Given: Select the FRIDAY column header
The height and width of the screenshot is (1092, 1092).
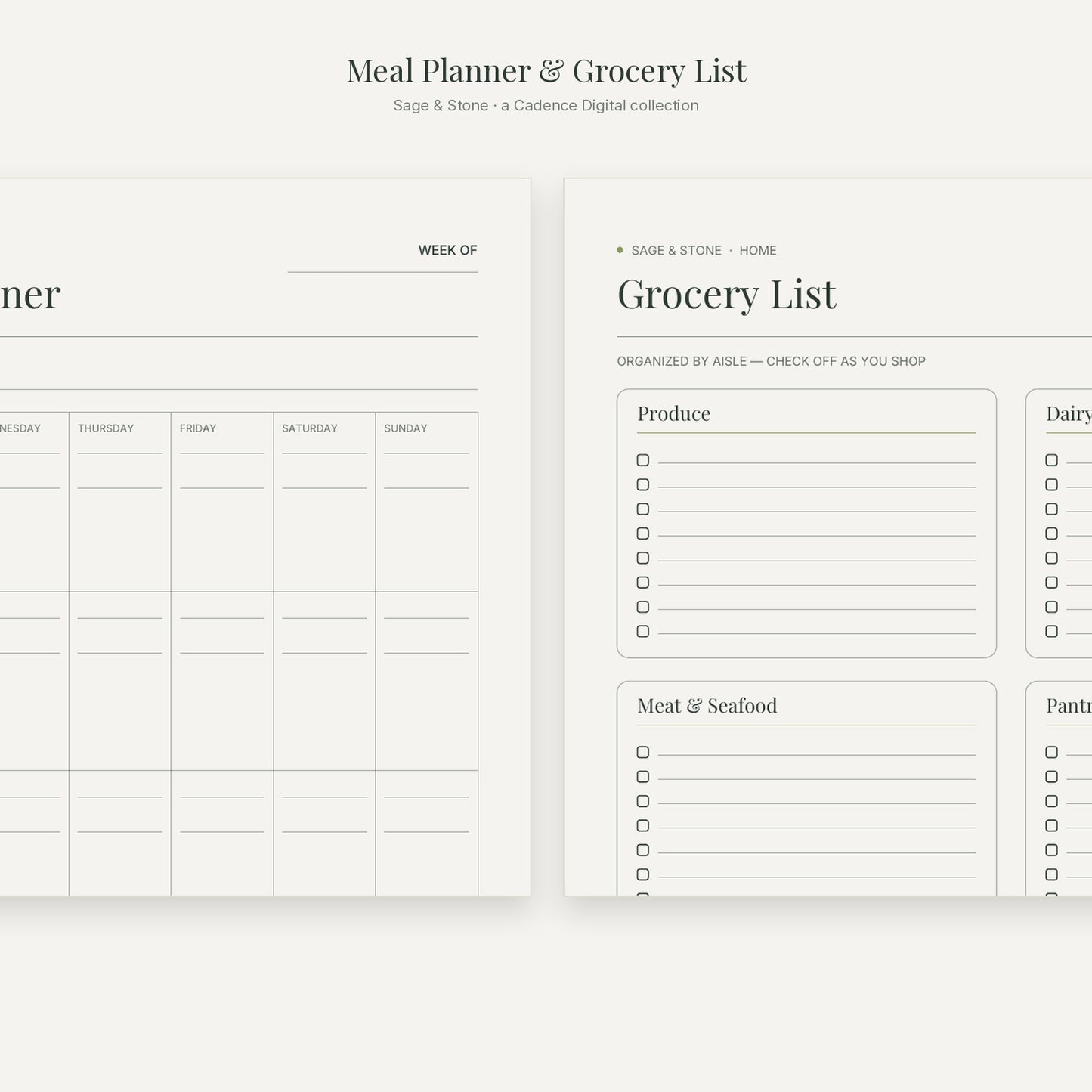Looking at the screenshot, I should click(198, 428).
